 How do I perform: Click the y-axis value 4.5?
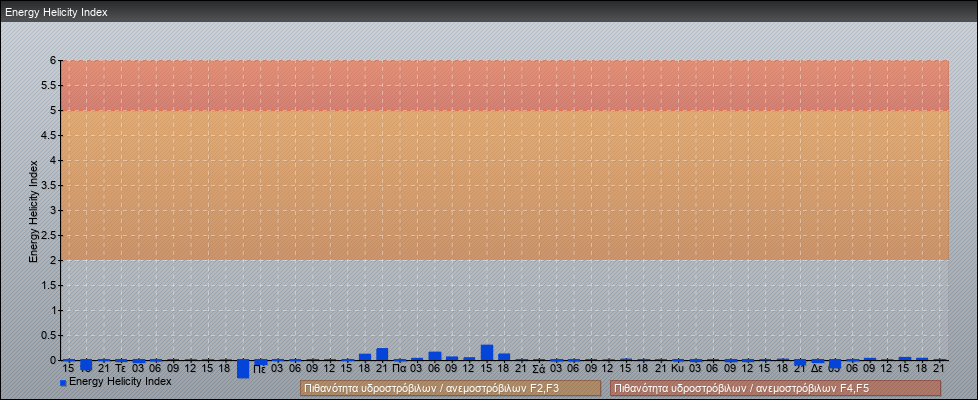49,135
